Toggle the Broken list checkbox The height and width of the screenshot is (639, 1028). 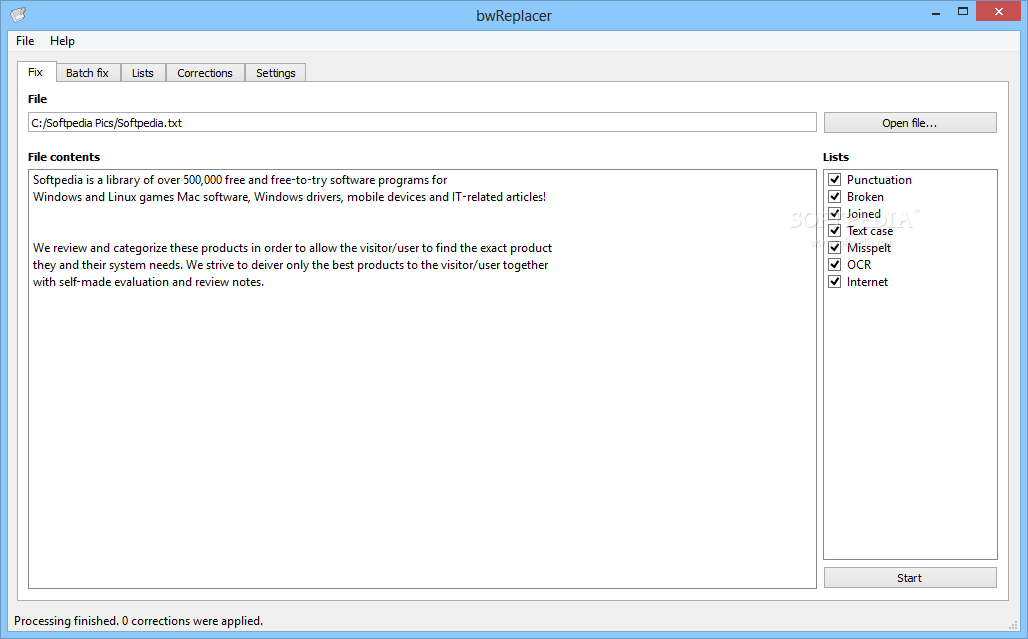[x=835, y=197]
